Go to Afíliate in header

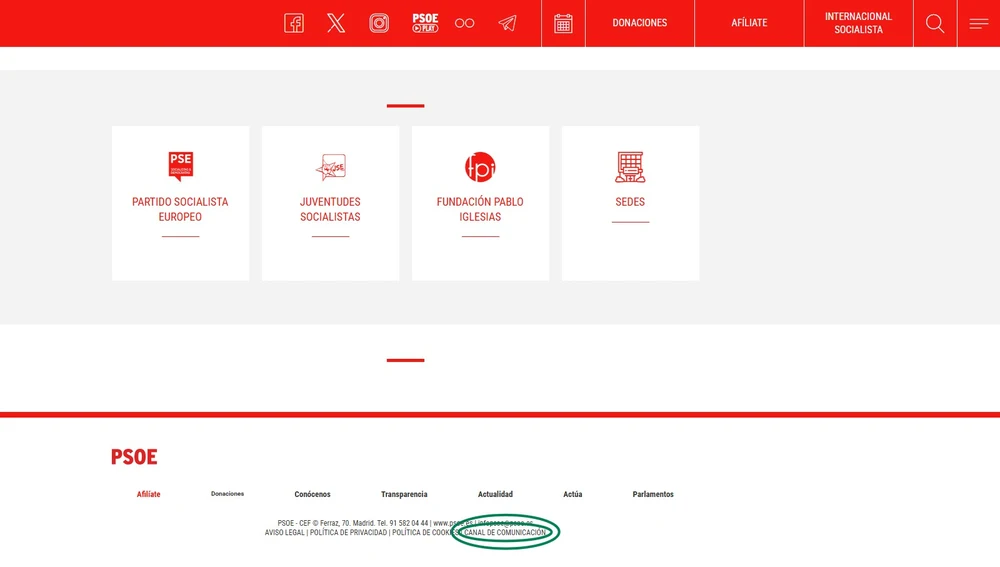(749, 23)
